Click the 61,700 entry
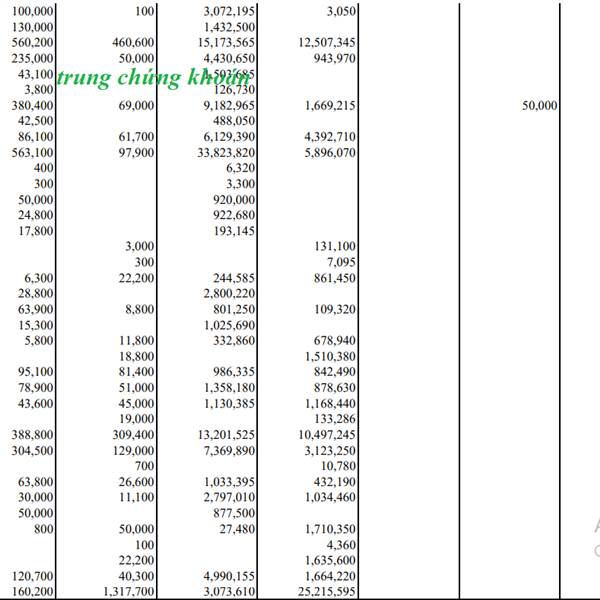The width and height of the screenshot is (600, 600). point(136,137)
